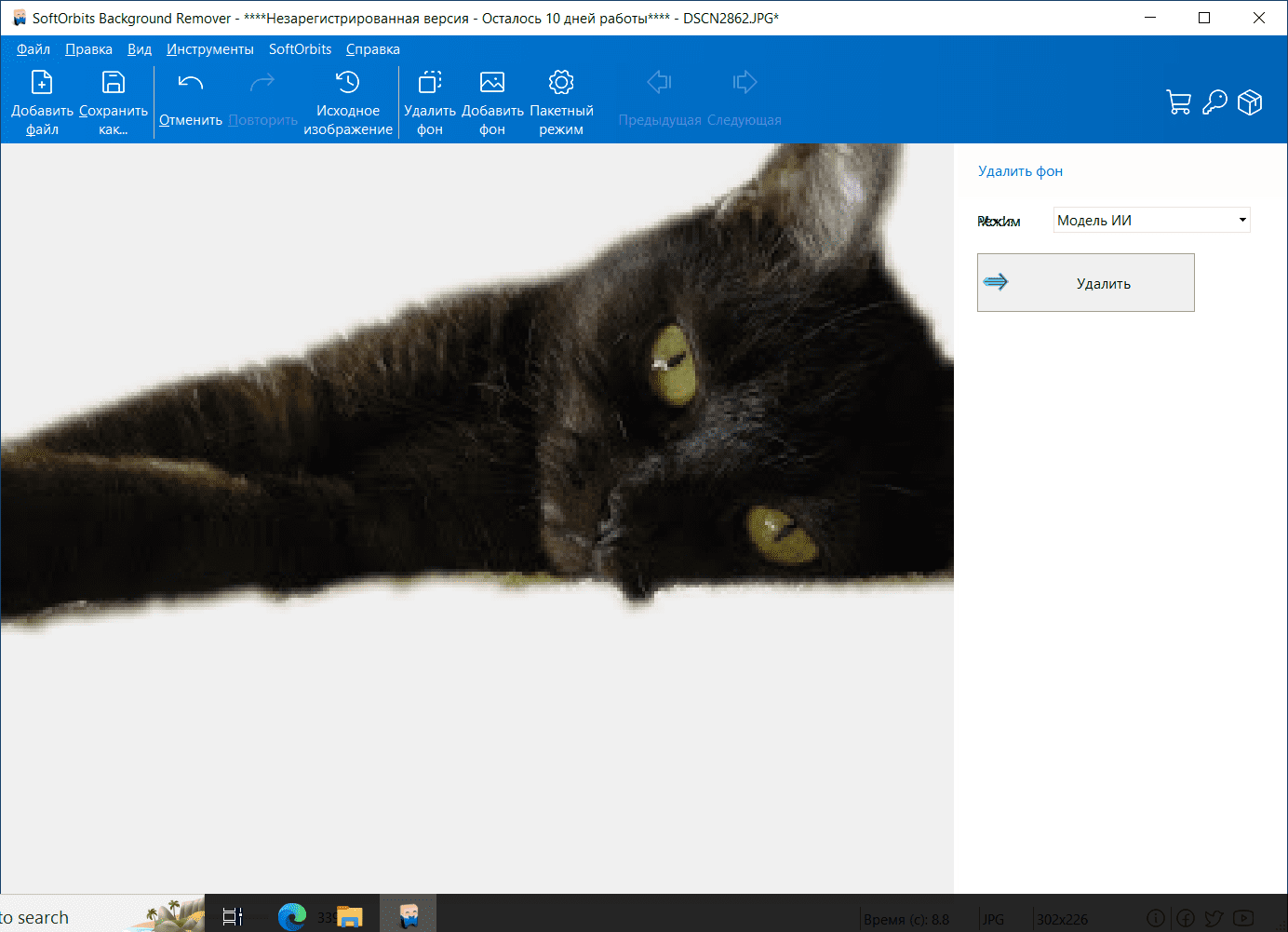Click the 3D box icon in toolbar
This screenshot has width=1288, height=932.
pyautogui.click(x=1250, y=102)
